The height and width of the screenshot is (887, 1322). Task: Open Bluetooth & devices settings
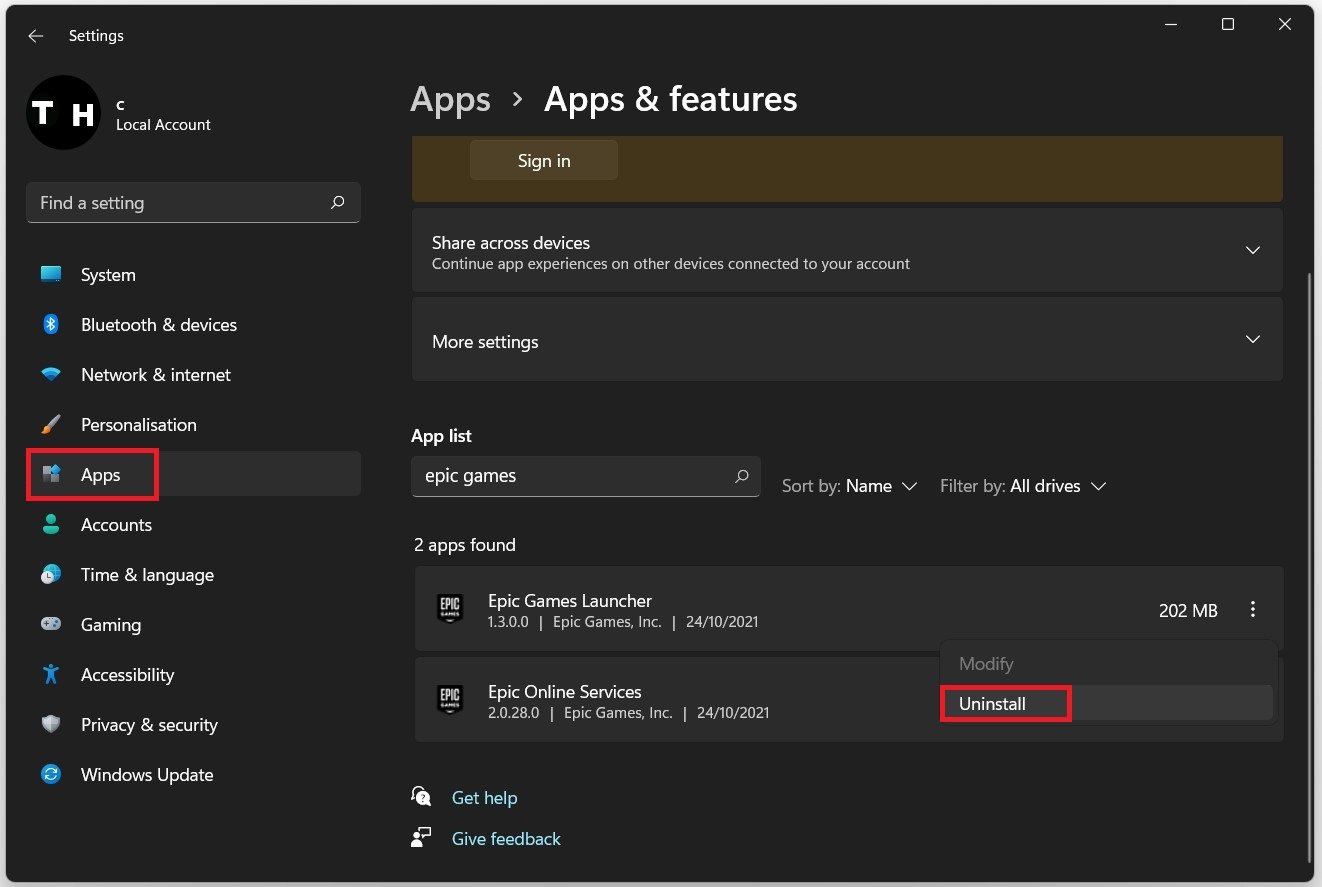(158, 325)
